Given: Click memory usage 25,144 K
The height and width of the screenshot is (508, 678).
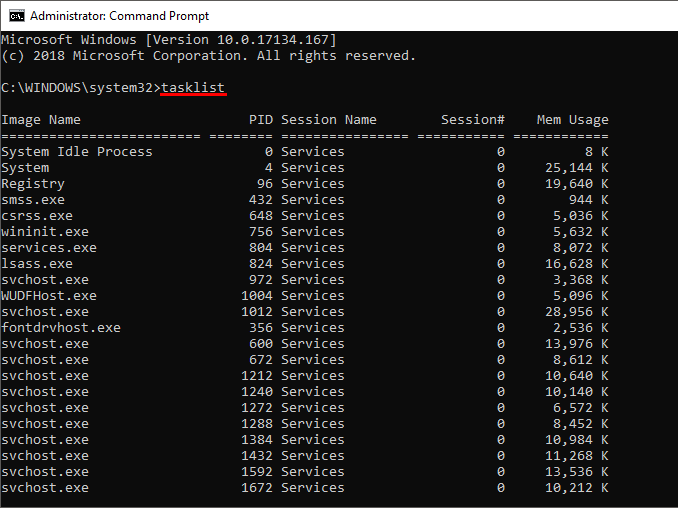Looking at the screenshot, I should pos(577,168).
